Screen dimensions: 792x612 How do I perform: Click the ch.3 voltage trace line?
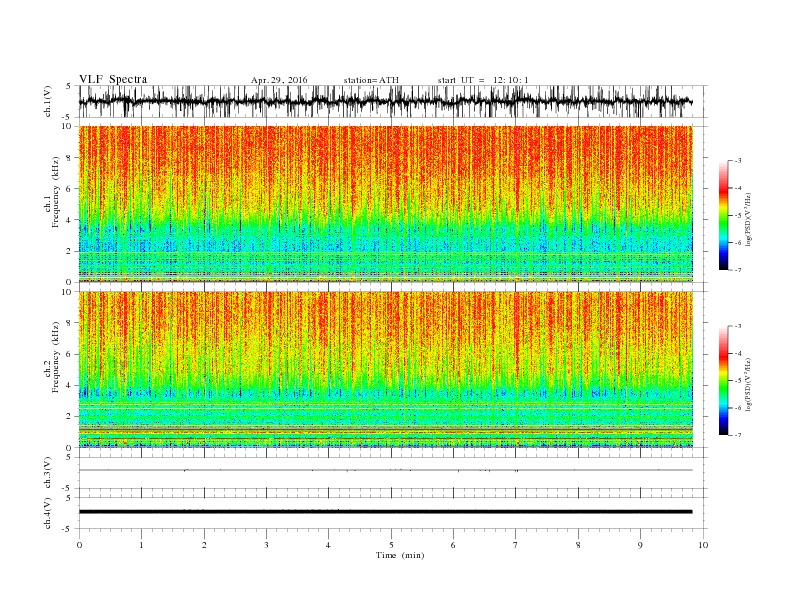386,470
